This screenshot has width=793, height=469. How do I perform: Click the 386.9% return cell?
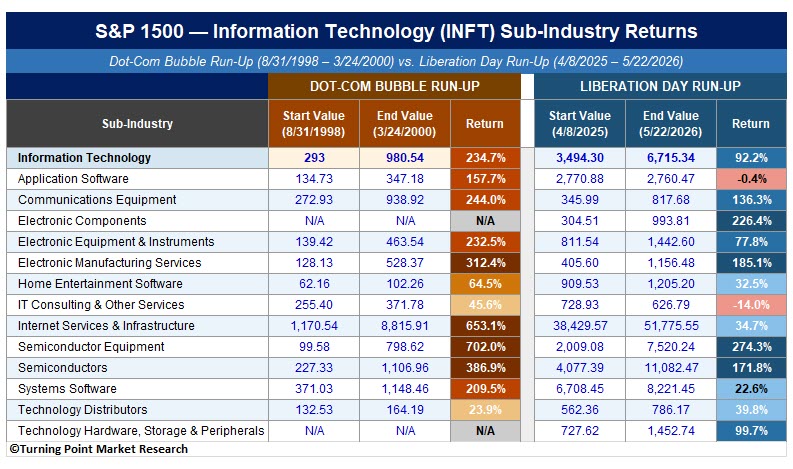(486, 368)
